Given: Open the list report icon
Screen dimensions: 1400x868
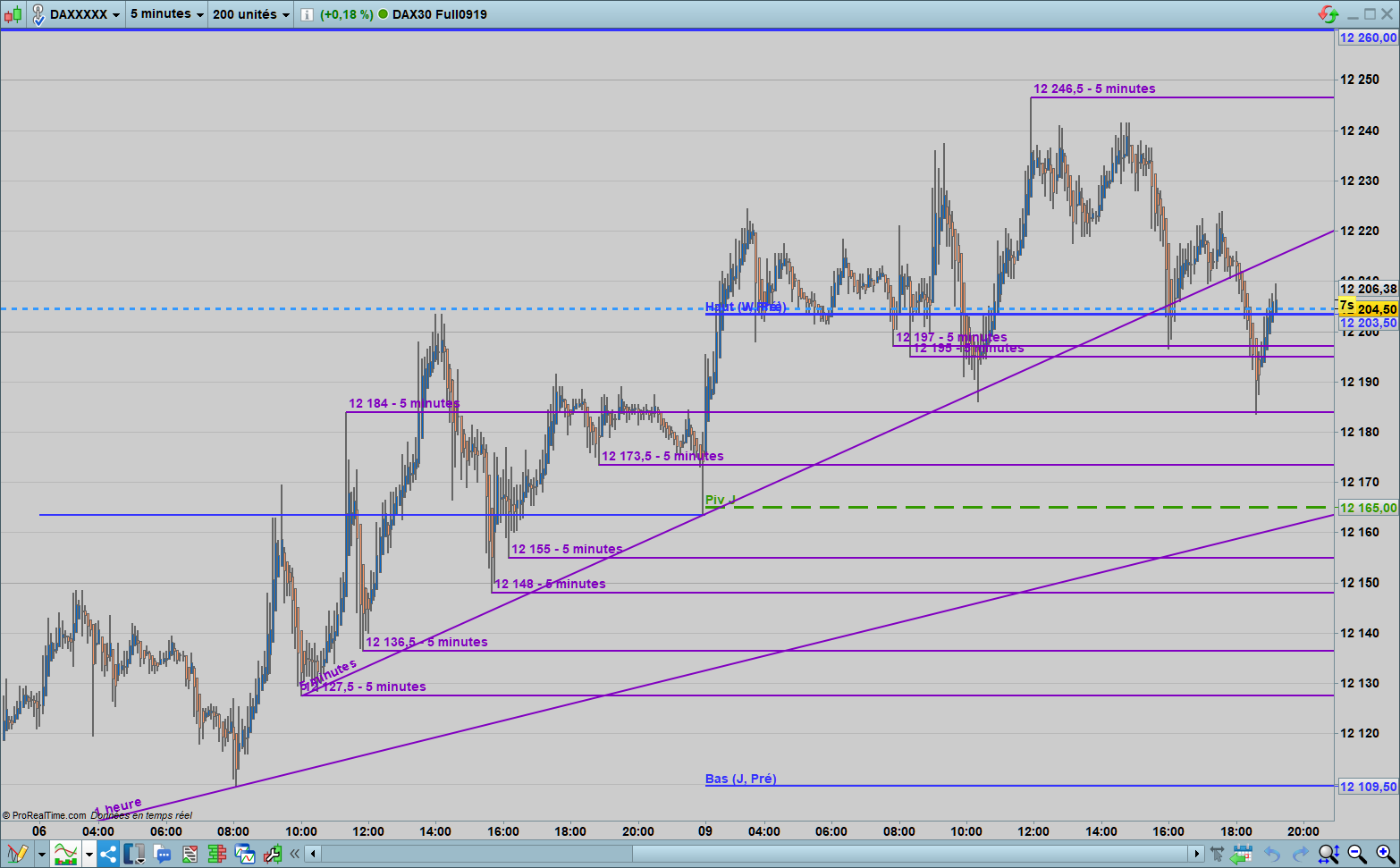Looking at the screenshot, I should [190, 854].
